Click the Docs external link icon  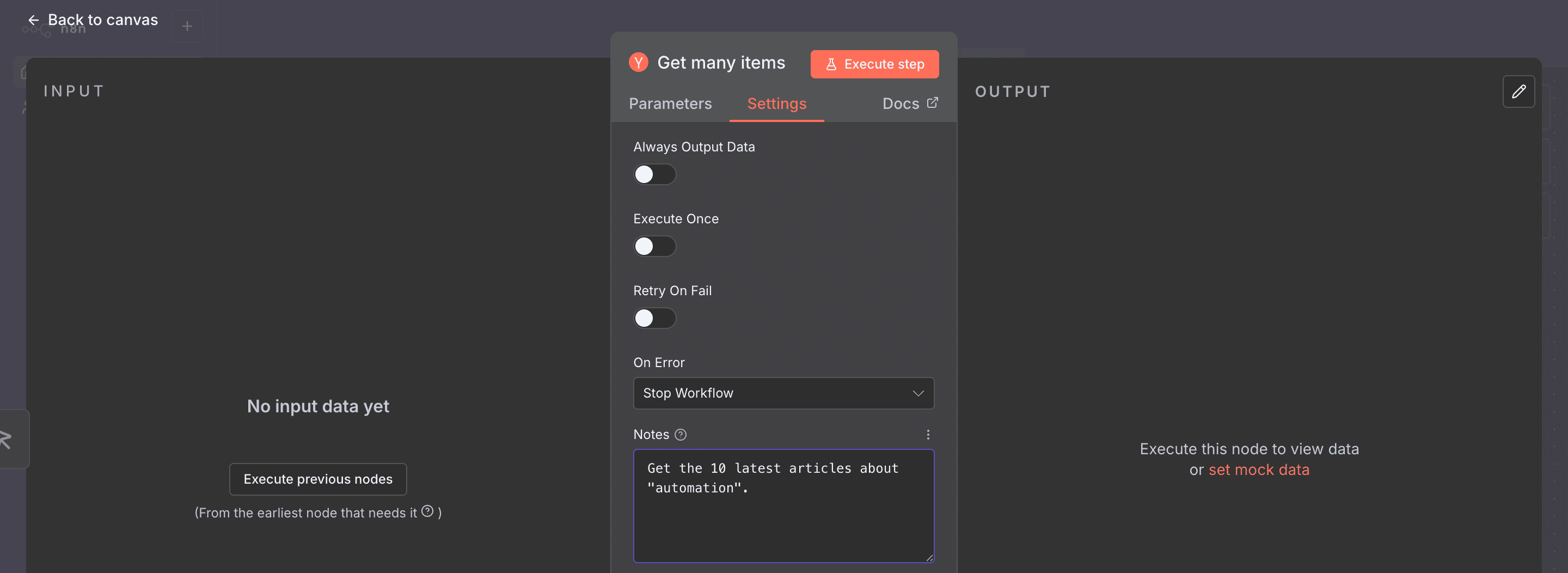[932, 102]
